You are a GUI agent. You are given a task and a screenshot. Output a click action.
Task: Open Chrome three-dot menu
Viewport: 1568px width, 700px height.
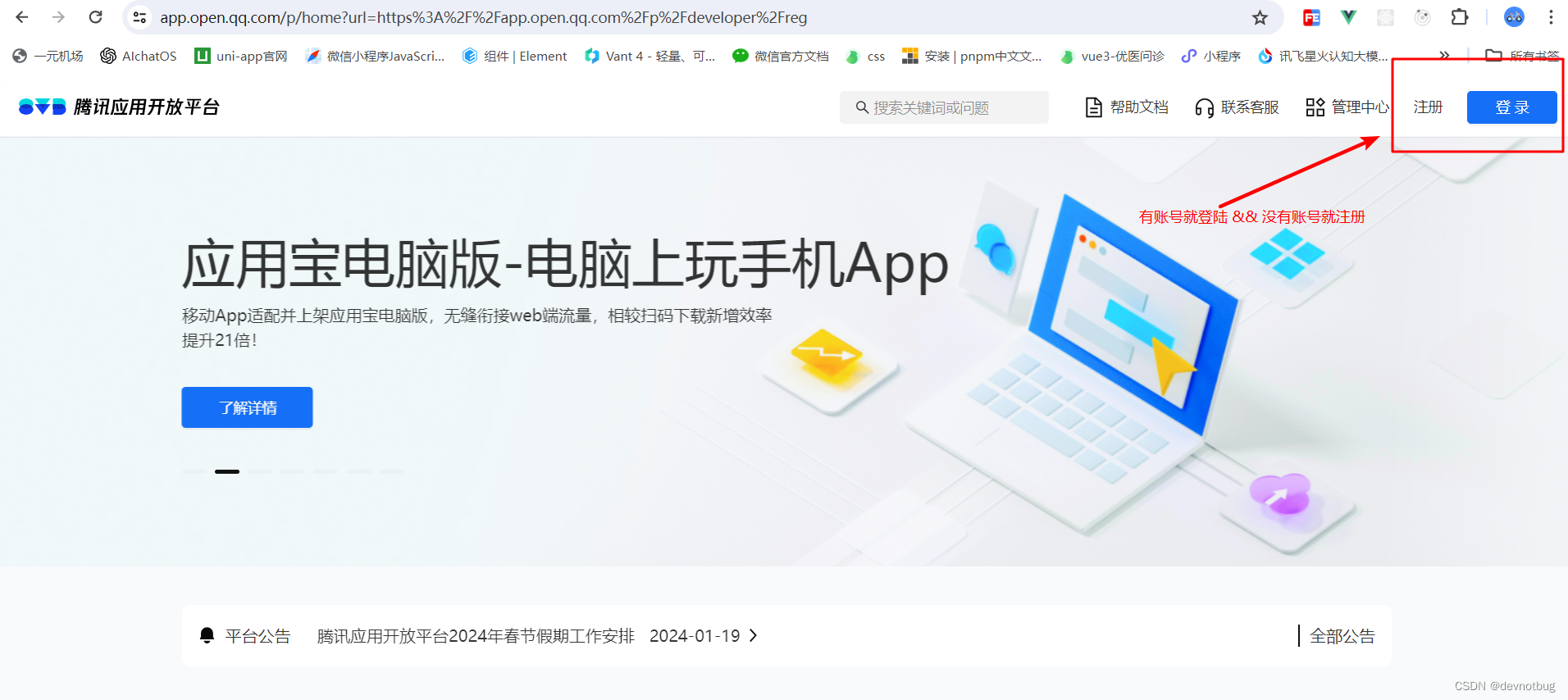click(1551, 17)
